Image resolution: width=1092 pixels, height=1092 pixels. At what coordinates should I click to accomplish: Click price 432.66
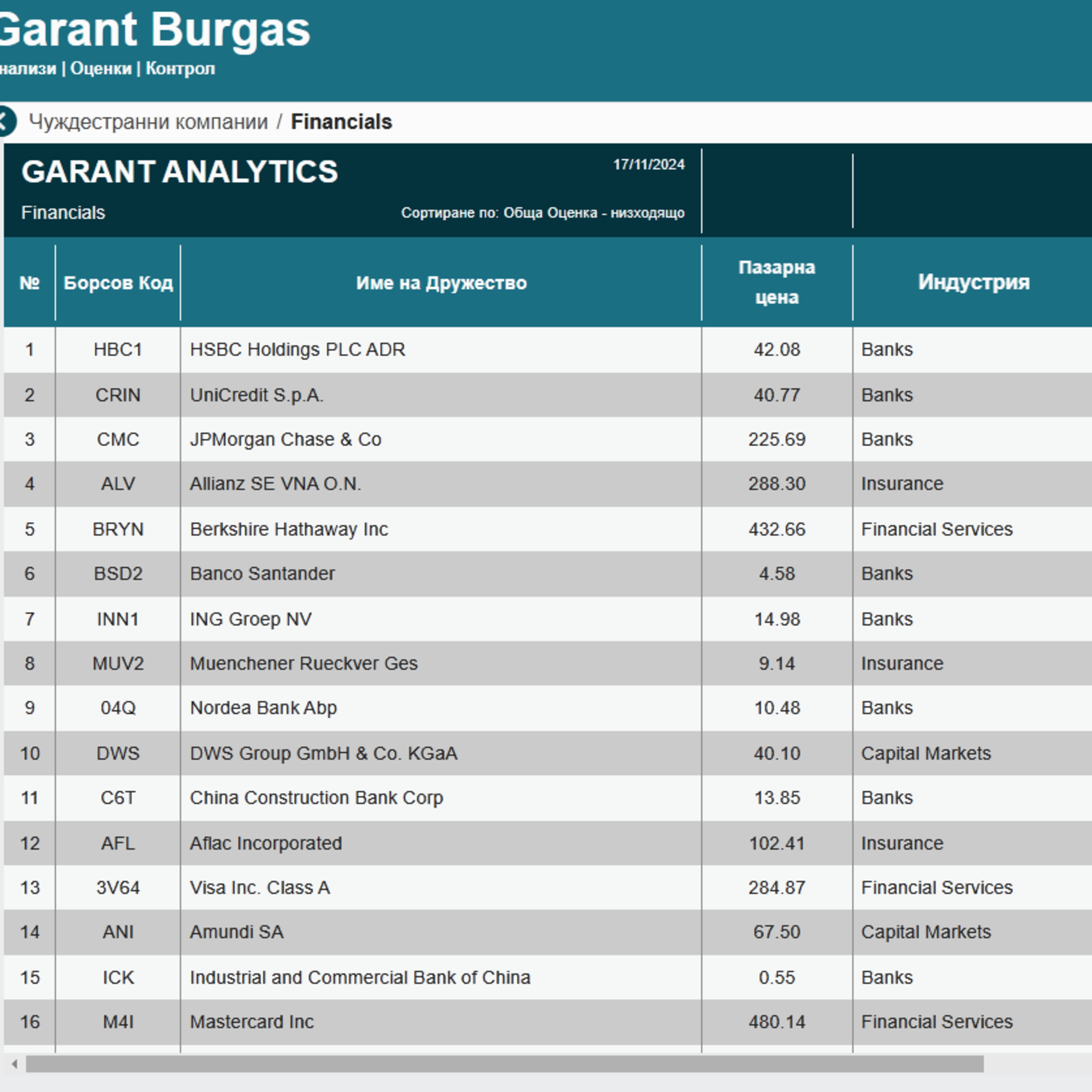pos(777,529)
